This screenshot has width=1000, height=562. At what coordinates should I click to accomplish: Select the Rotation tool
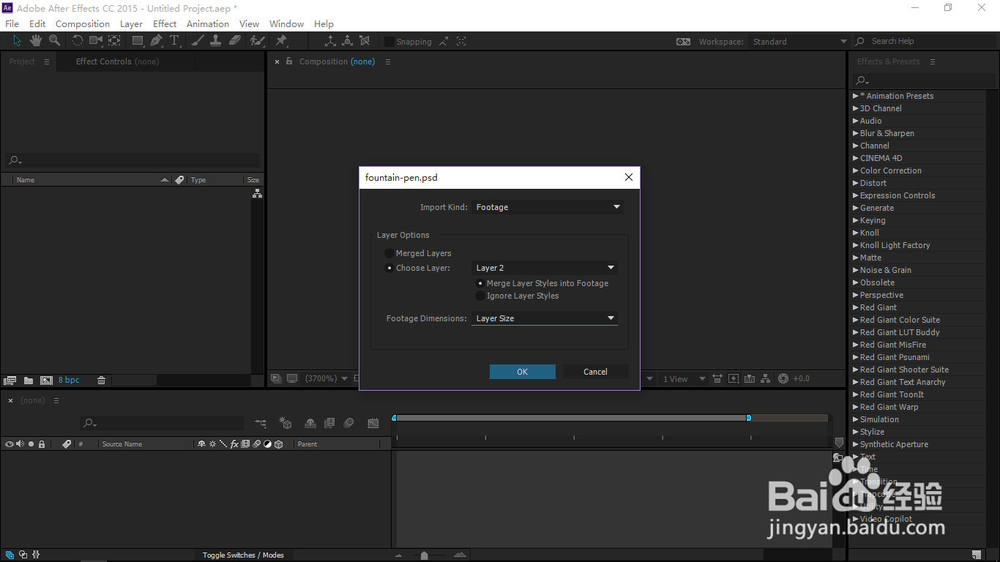77,41
